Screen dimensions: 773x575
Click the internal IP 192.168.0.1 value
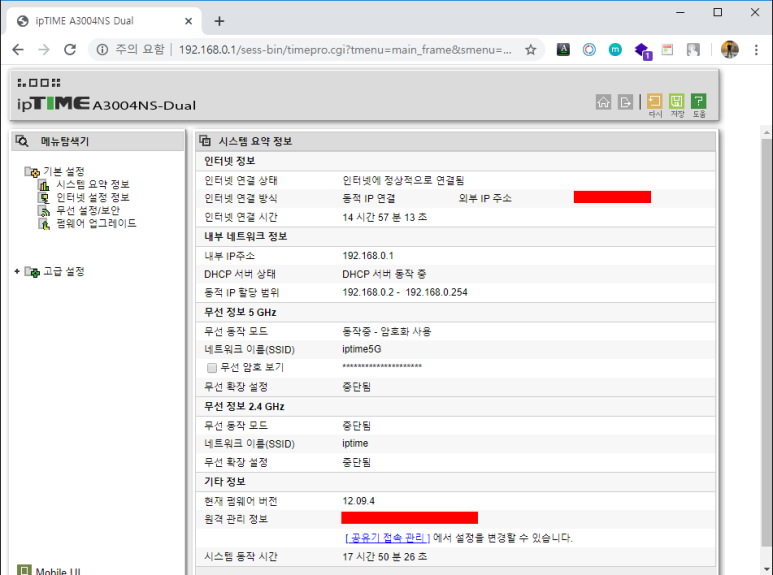(x=368, y=255)
